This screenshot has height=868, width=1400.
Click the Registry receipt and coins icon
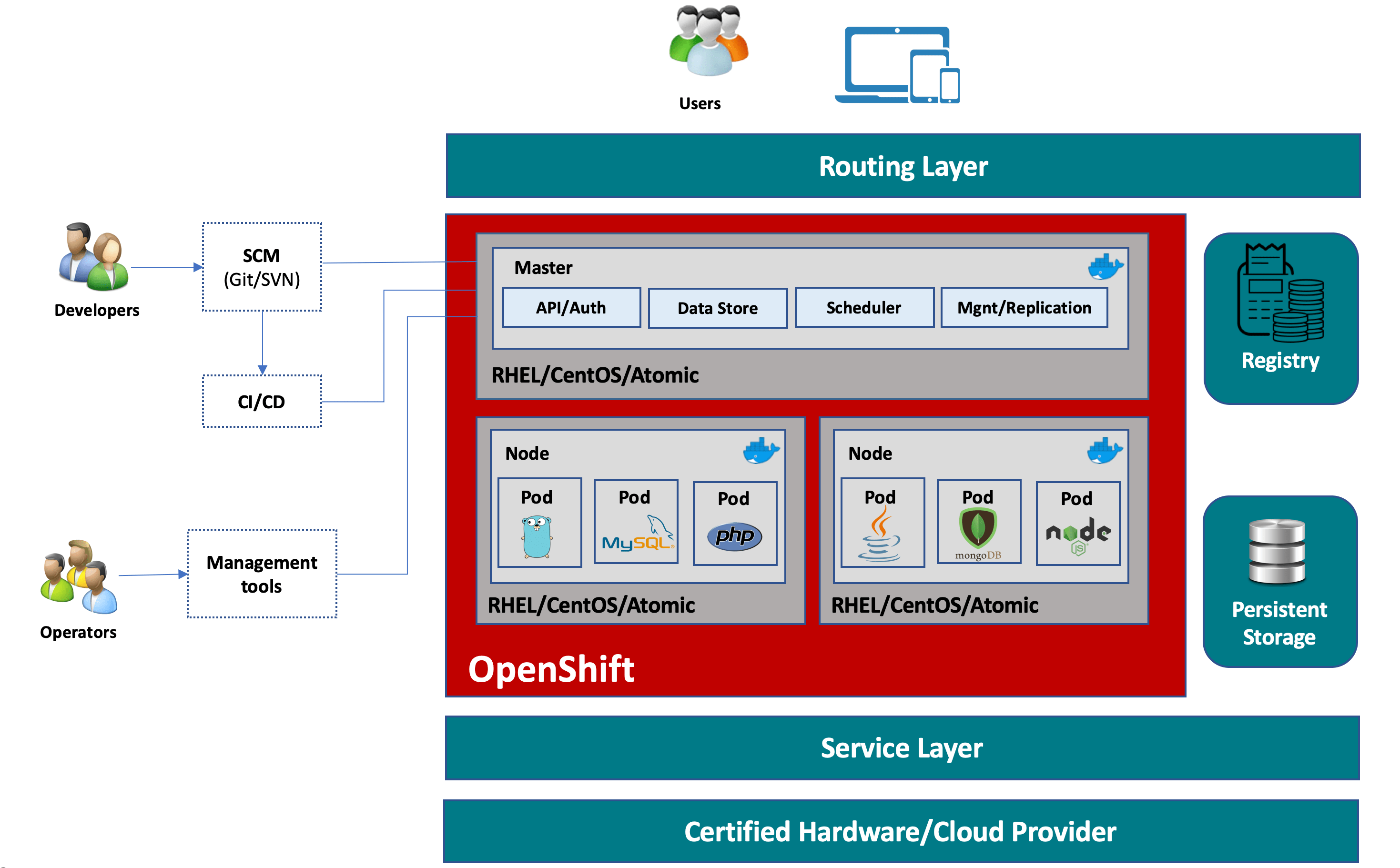(x=1280, y=293)
